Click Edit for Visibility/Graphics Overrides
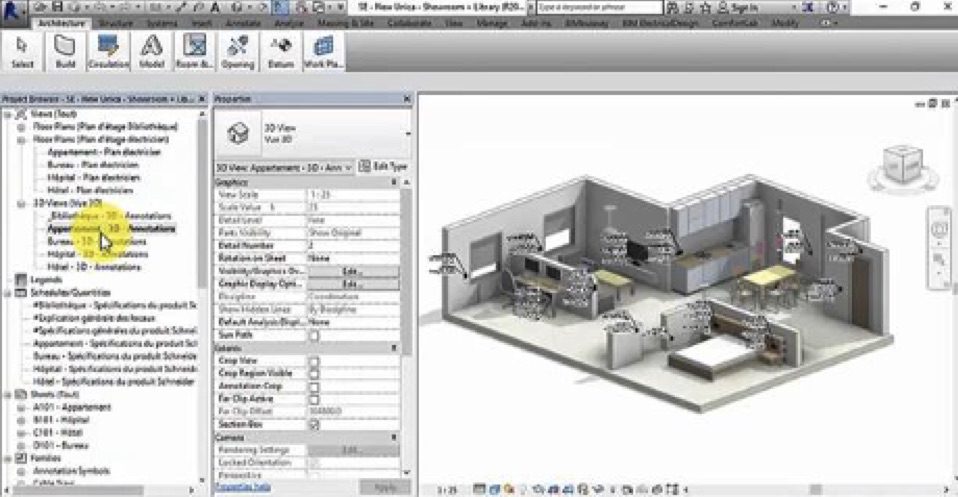The image size is (958, 497). (351, 271)
